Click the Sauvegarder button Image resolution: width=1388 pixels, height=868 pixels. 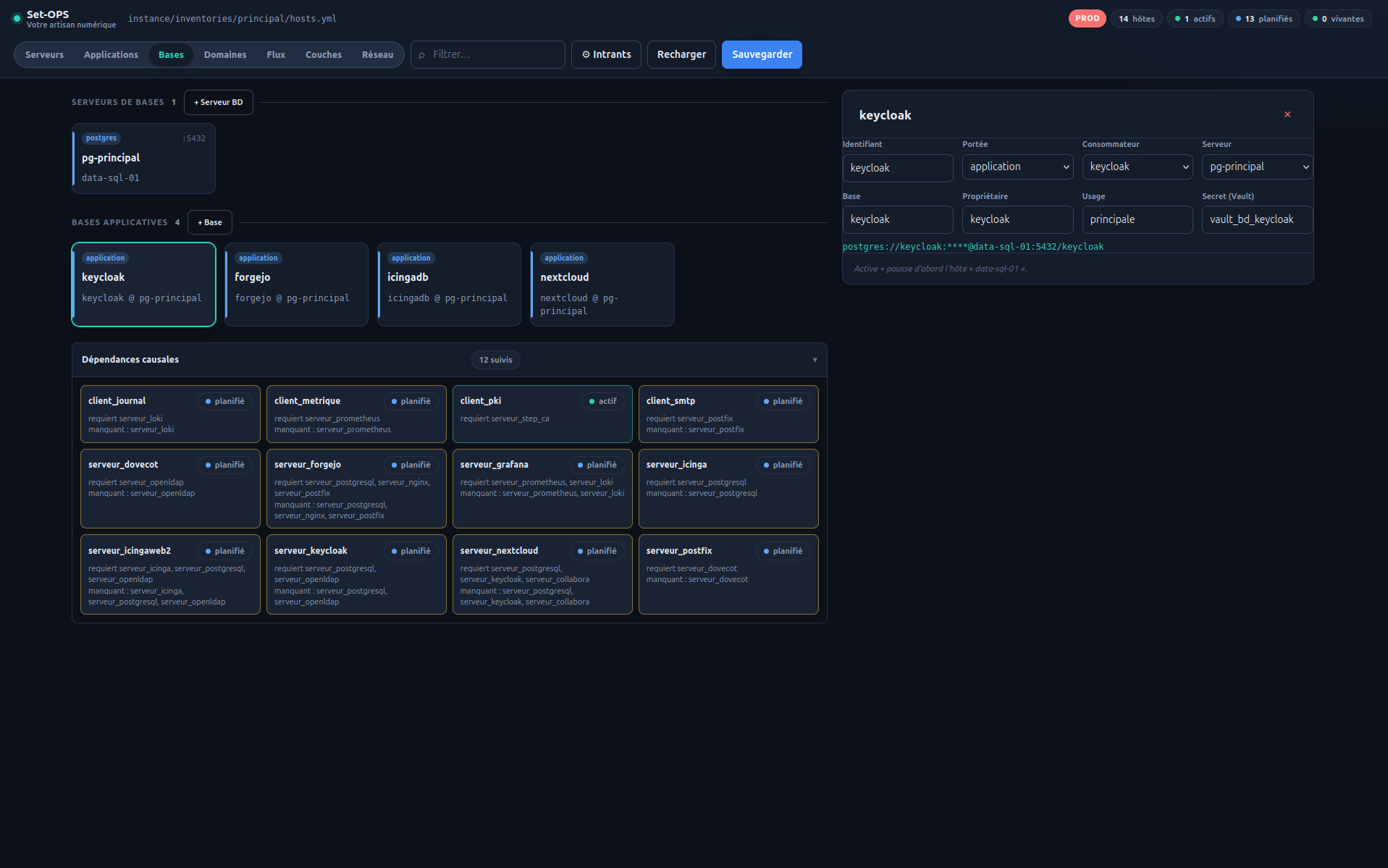762,55
